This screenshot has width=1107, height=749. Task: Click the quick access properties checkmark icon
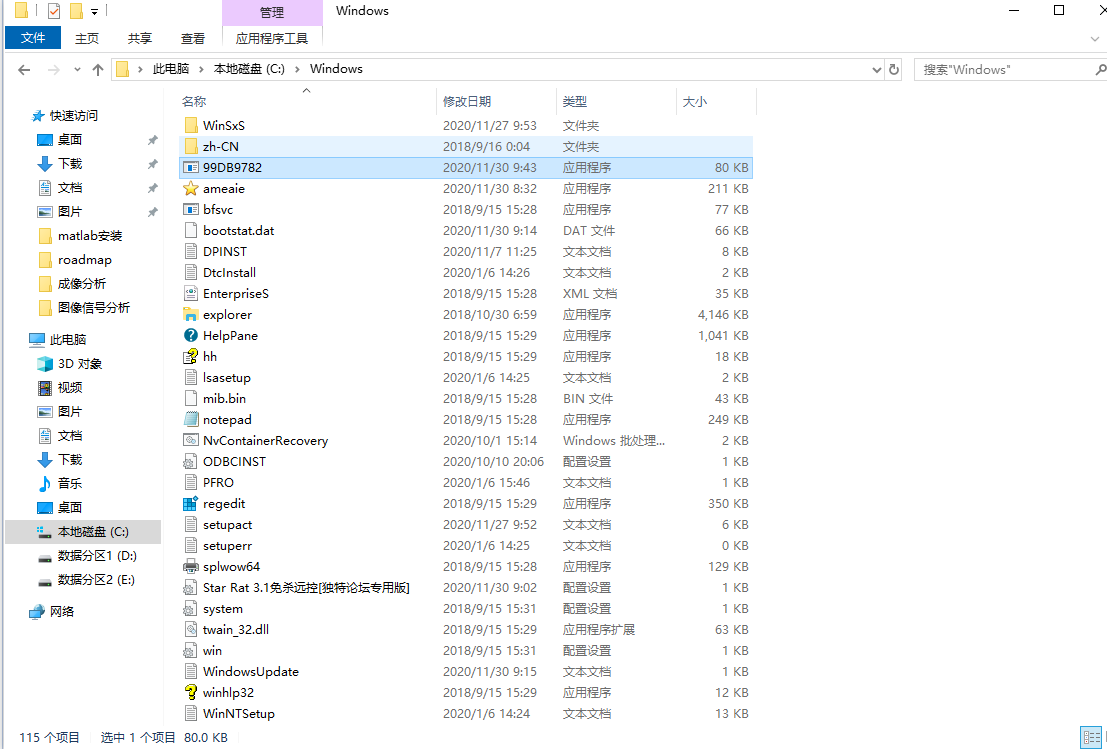54,11
